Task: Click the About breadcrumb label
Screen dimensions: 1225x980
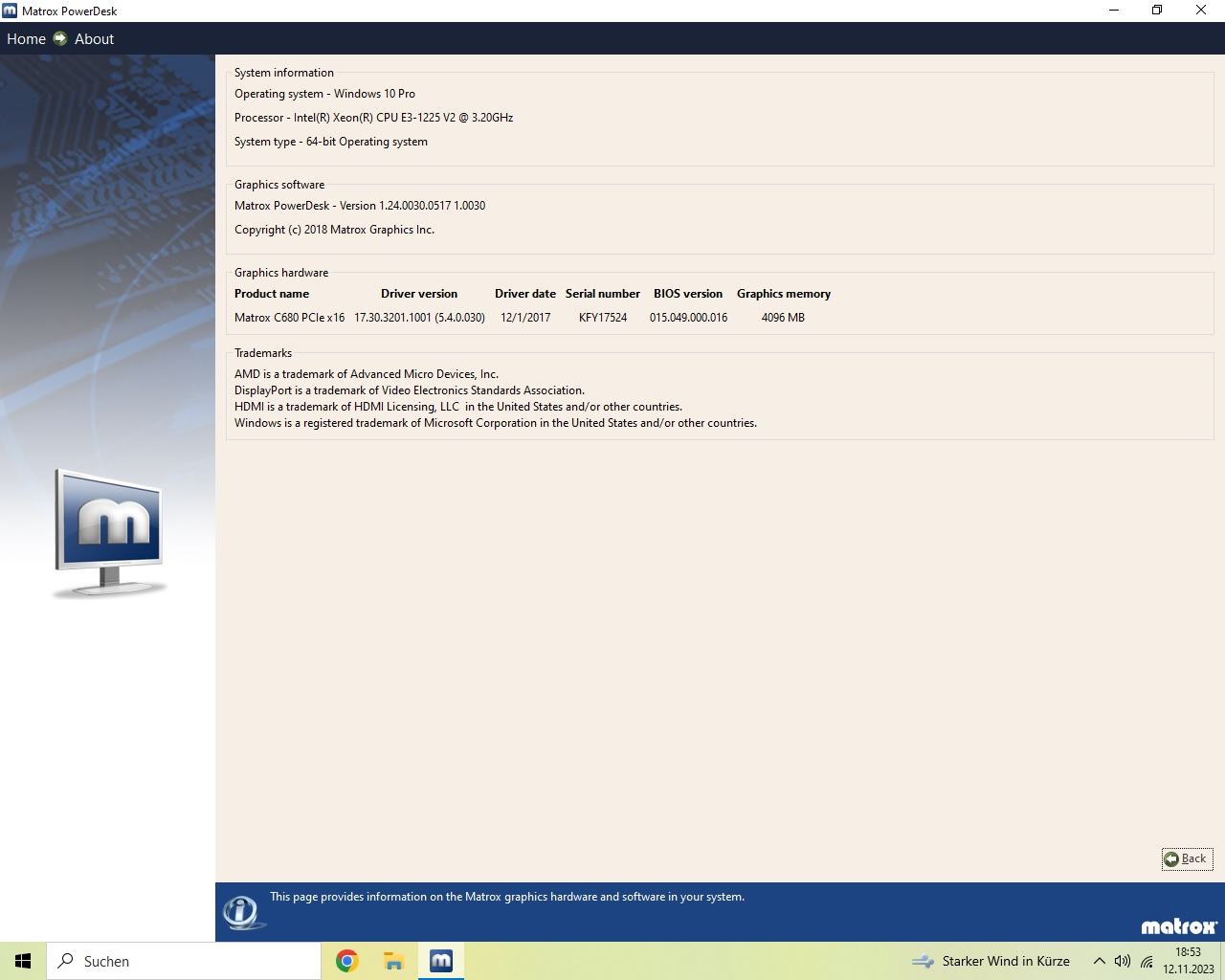Action: pos(94,39)
